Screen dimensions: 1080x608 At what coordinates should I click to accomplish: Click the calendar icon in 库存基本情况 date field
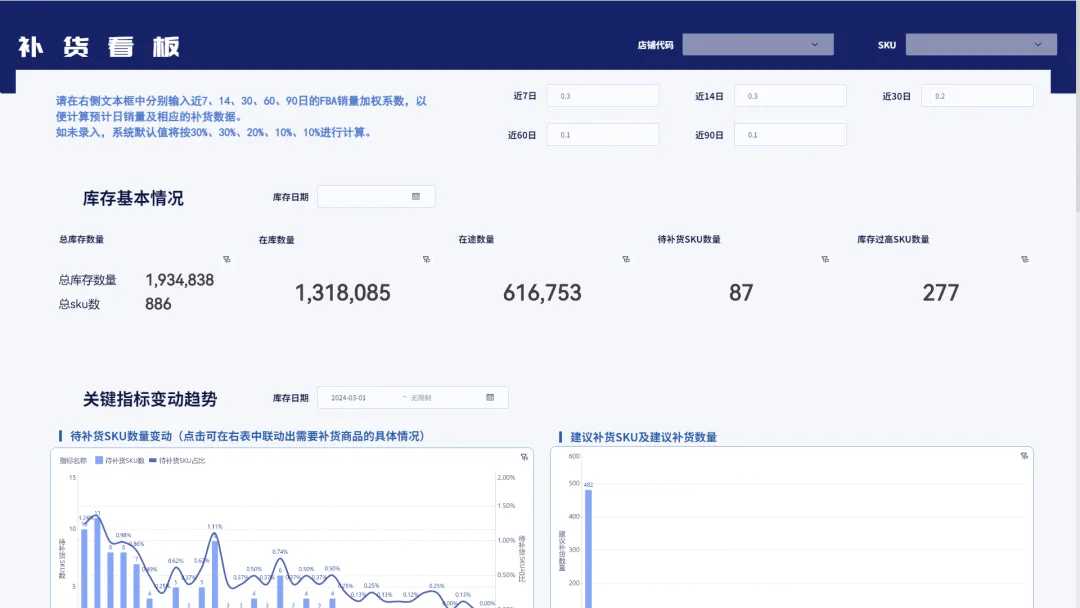416,196
